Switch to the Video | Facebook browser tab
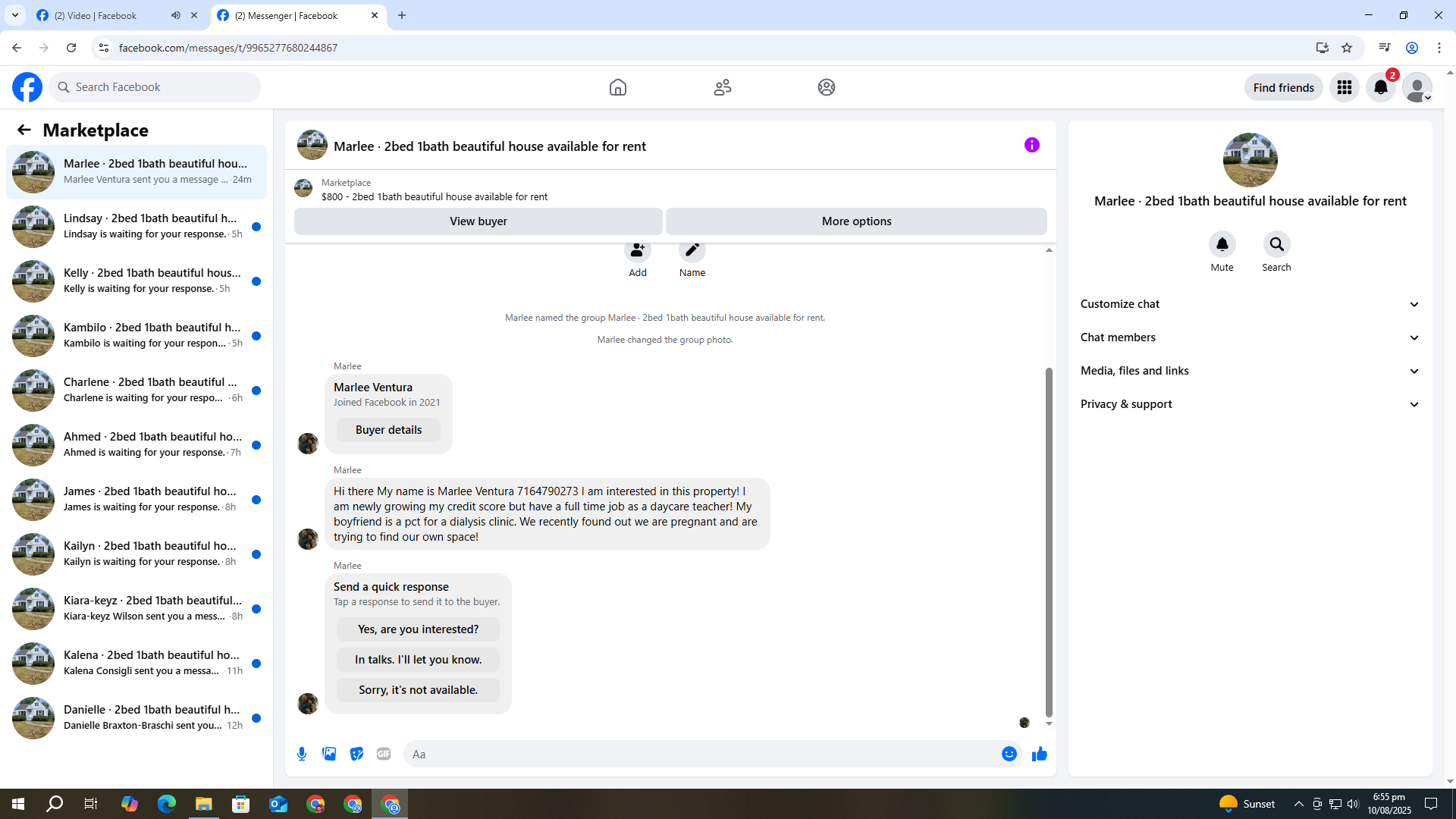The height and width of the screenshot is (819, 1456). tap(96, 15)
